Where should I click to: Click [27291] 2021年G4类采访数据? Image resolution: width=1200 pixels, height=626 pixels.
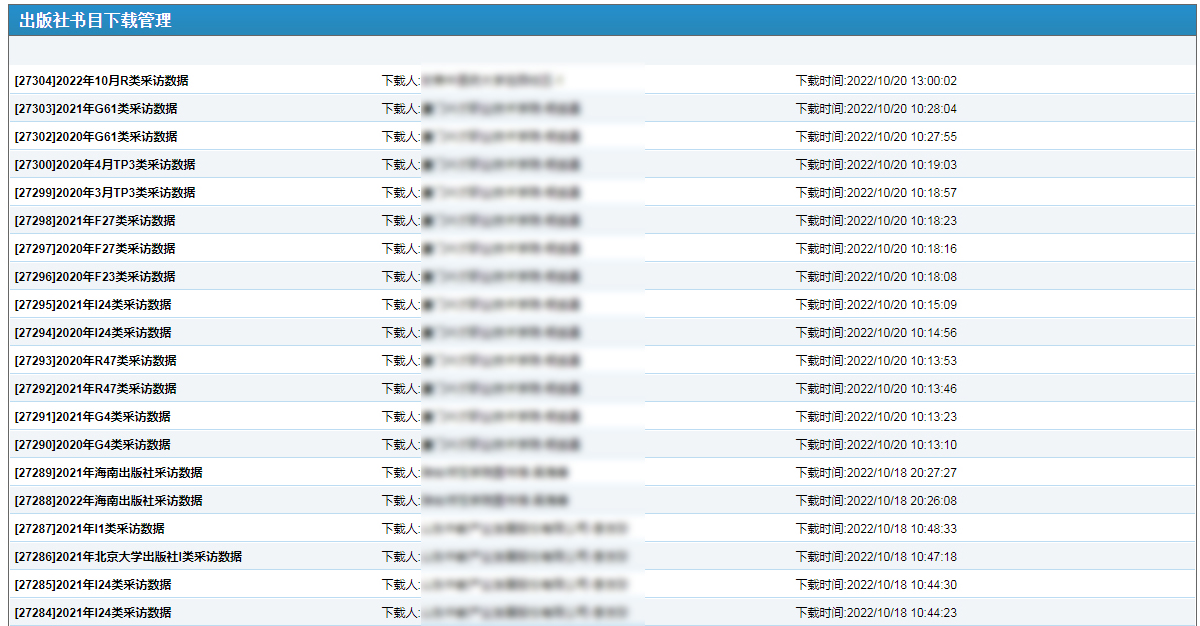92,417
